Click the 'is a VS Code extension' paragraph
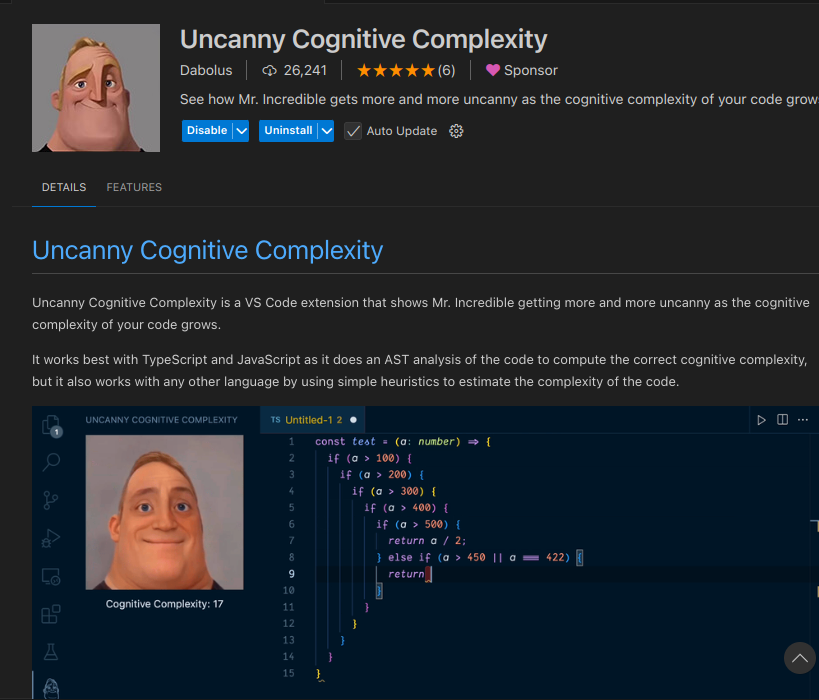The width and height of the screenshot is (819, 700). [x=420, y=313]
